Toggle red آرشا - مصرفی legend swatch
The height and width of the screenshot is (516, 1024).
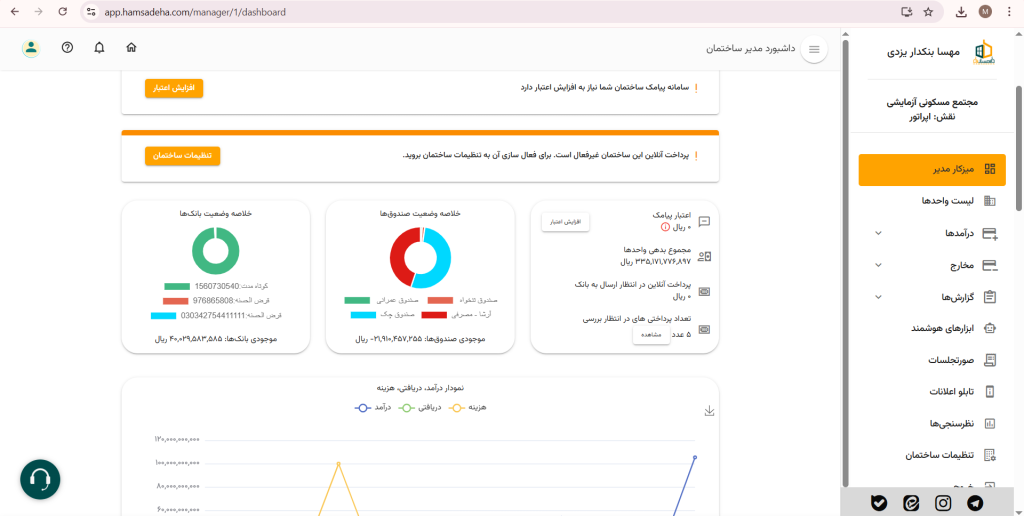(x=434, y=315)
